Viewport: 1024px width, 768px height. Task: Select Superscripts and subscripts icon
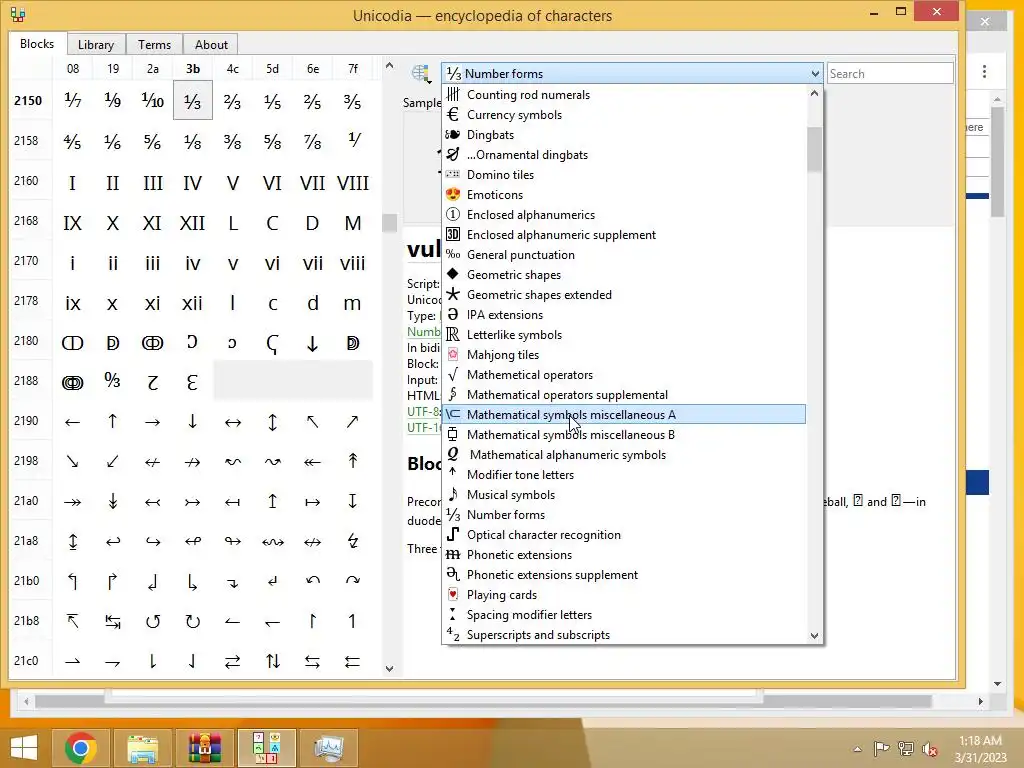click(x=453, y=634)
